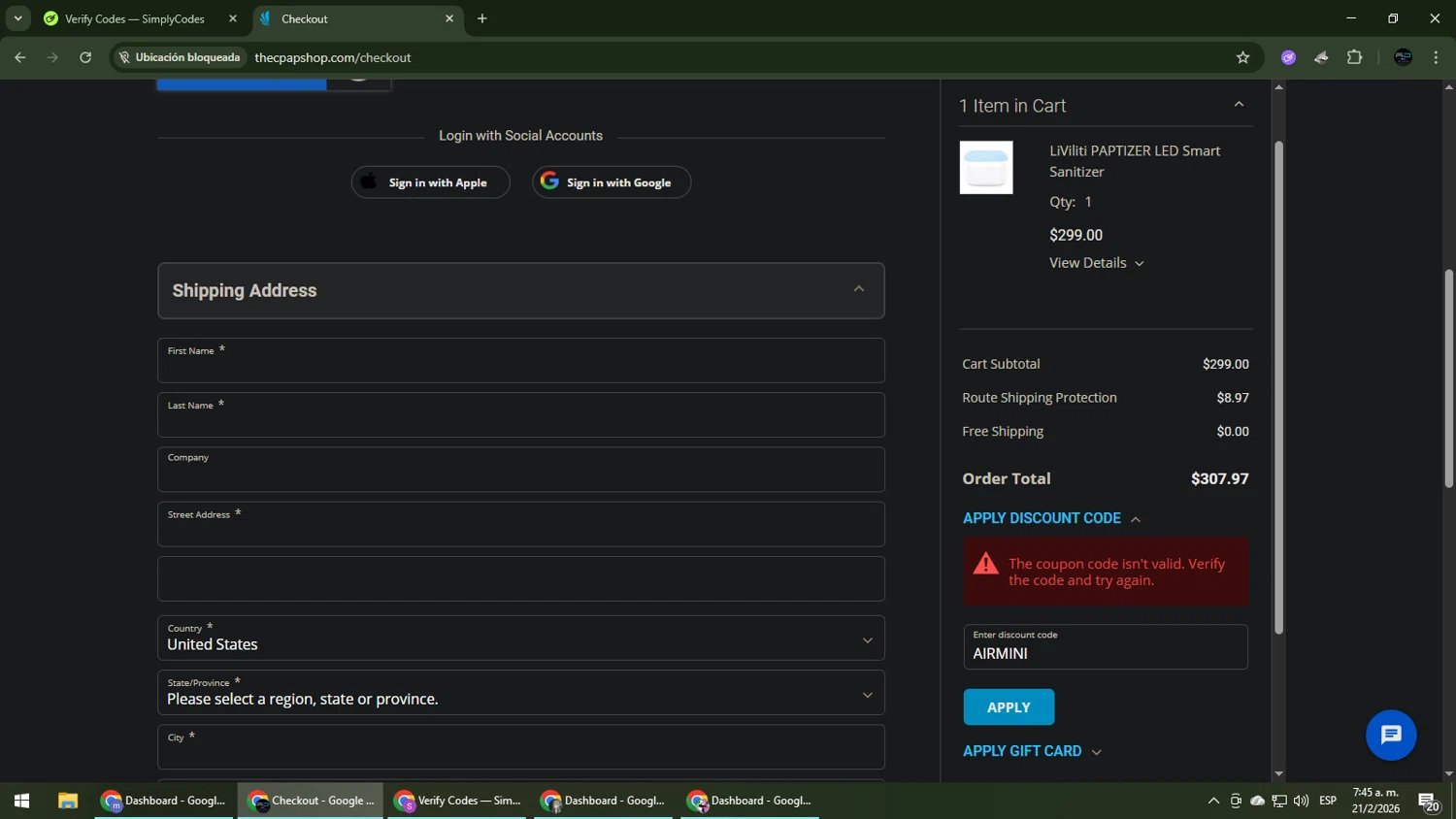This screenshot has height=819, width=1456.
Task: Click the ESP language indicator
Action: pyautogui.click(x=1328, y=801)
